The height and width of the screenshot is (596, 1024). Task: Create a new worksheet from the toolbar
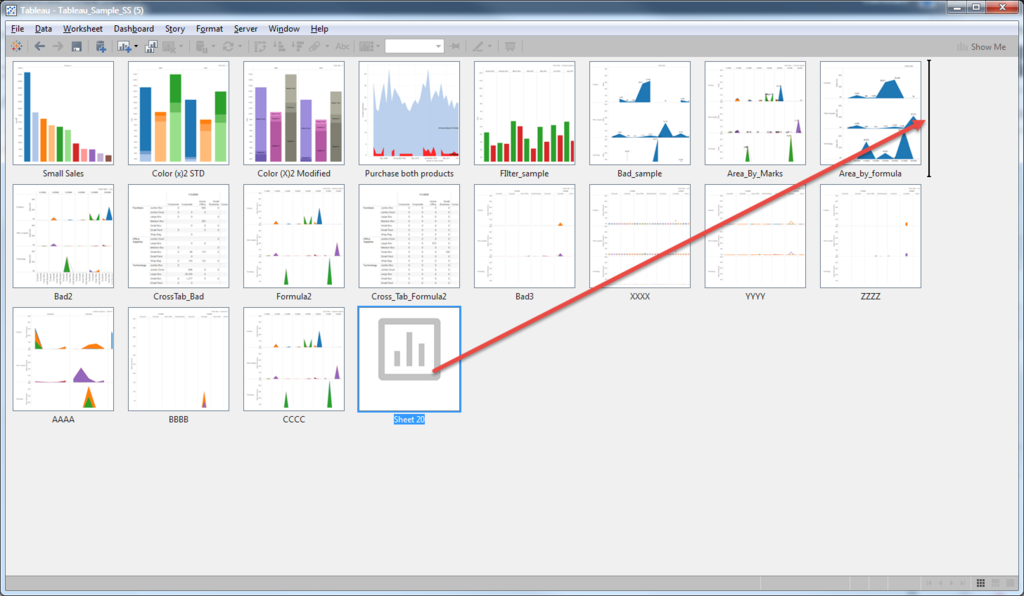[124, 46]
